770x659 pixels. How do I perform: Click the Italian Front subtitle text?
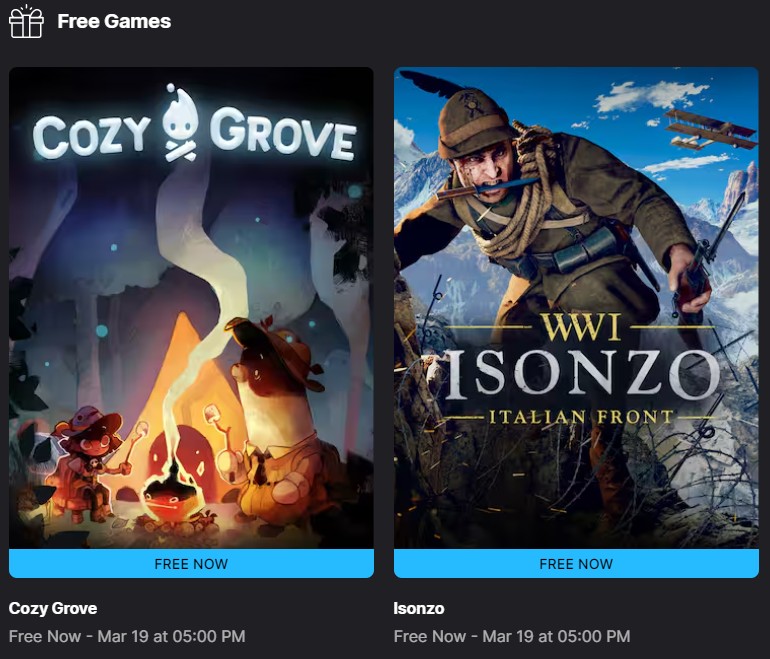(x=581, y=417)
